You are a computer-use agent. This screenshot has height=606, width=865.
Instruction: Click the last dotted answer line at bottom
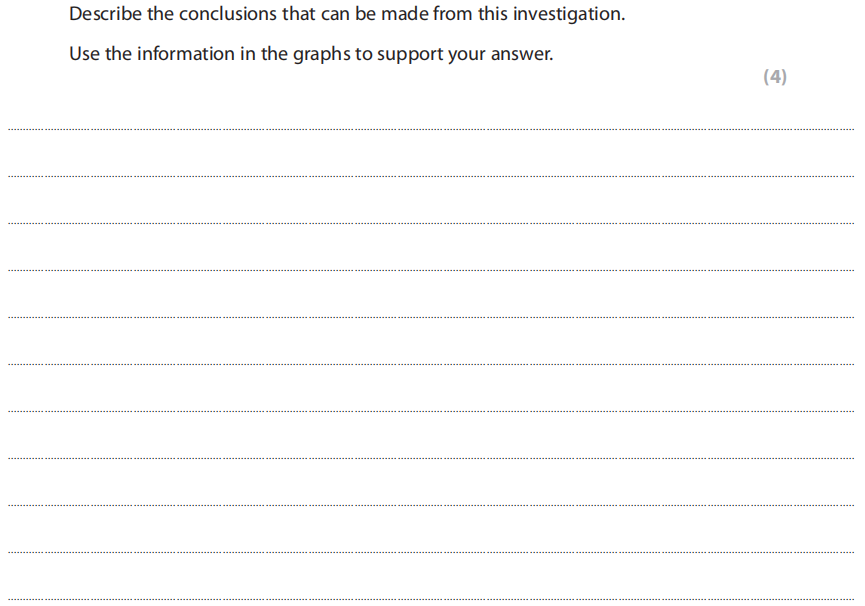[430, 599]
